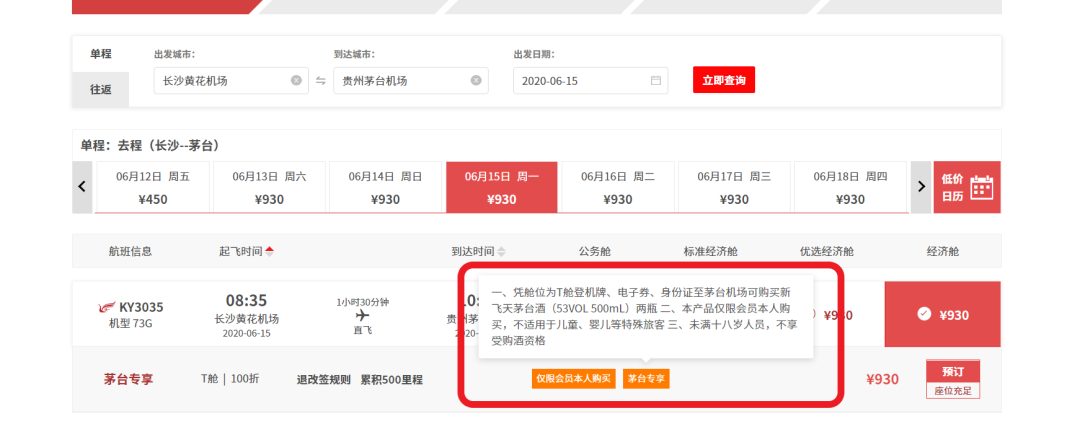Open the calendar icon in date field
Image resolution: width=1080 pixels, height=437 pixels.
tap(656, 81)
